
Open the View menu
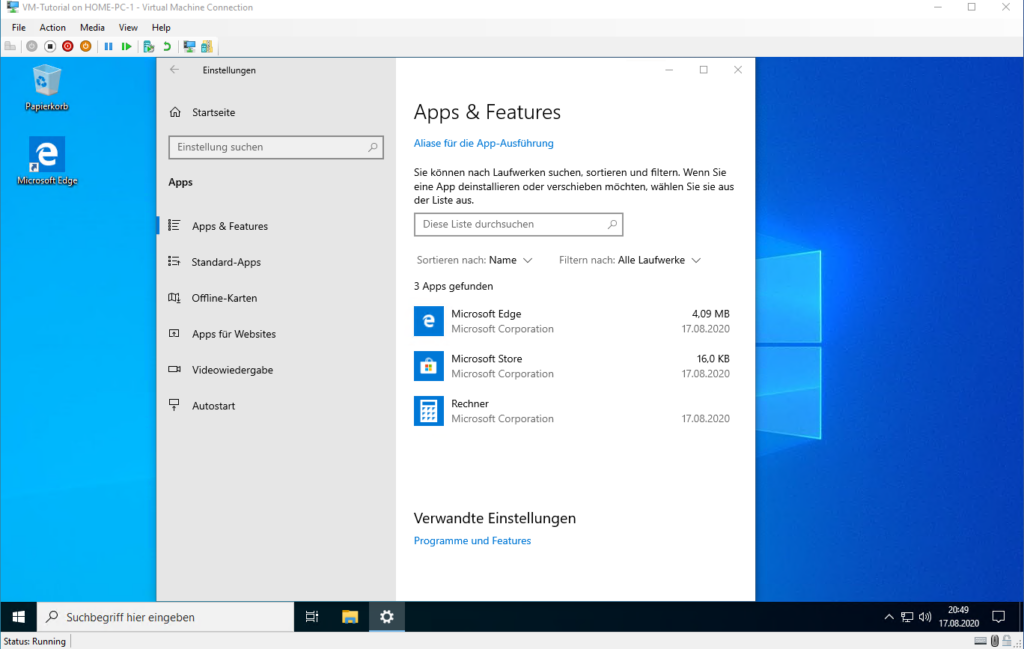(128, 27)
